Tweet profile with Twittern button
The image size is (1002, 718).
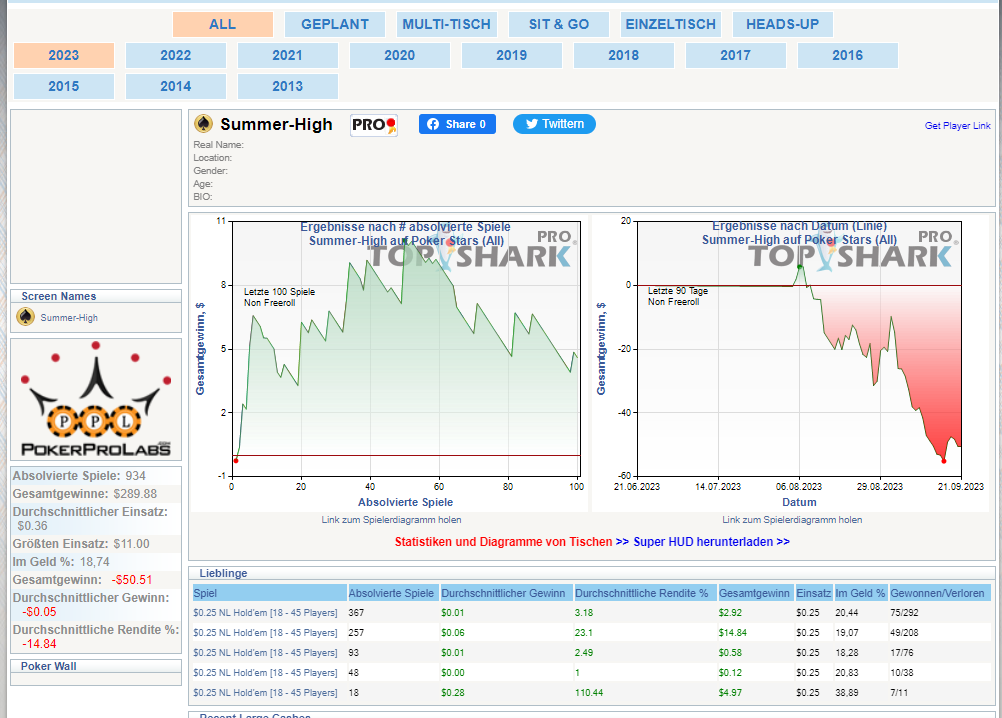pos(554,124)
